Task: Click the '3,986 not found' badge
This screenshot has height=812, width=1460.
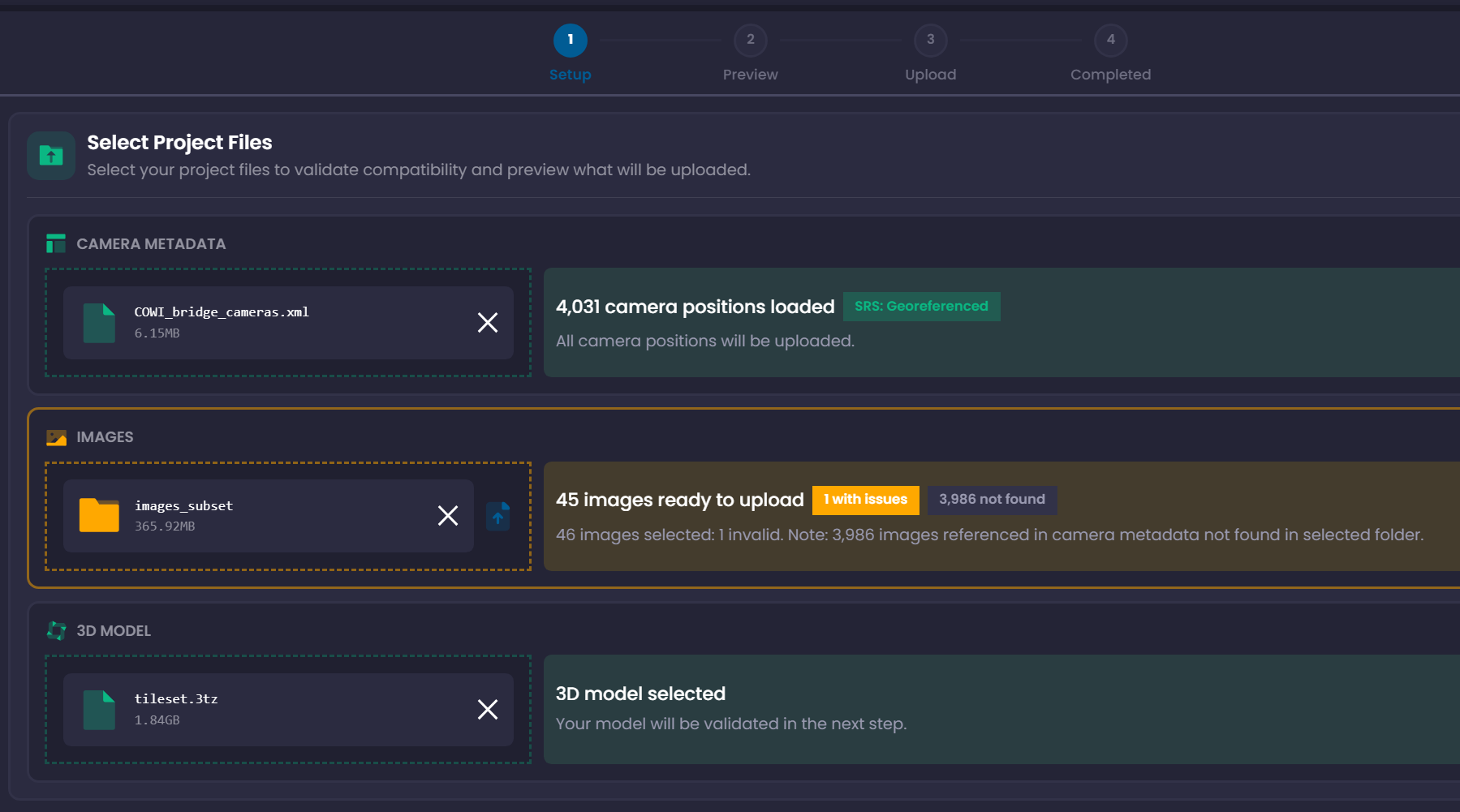Action: 992,500
